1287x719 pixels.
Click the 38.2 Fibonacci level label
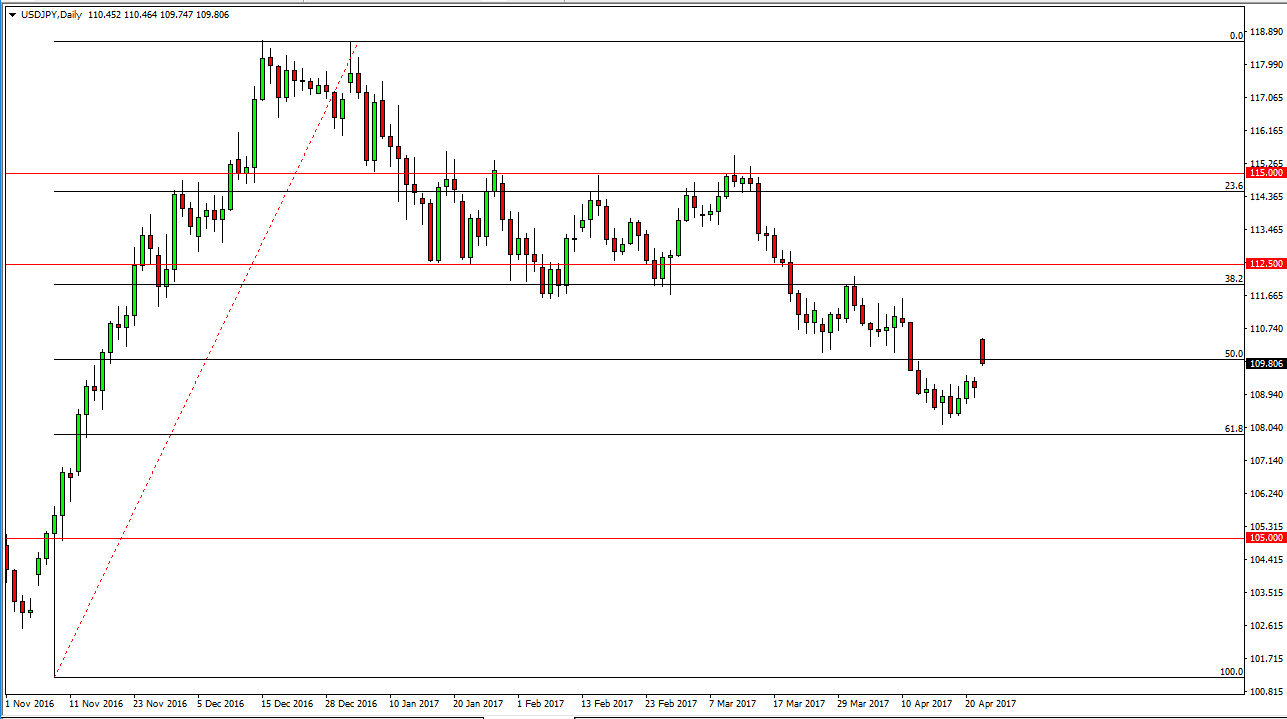click(1233, 279)
